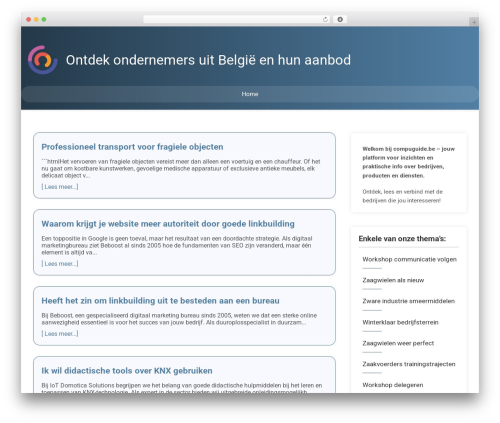500x423 pixels.
Task: Click the green maximize window dot
Action: pos(44,19)
